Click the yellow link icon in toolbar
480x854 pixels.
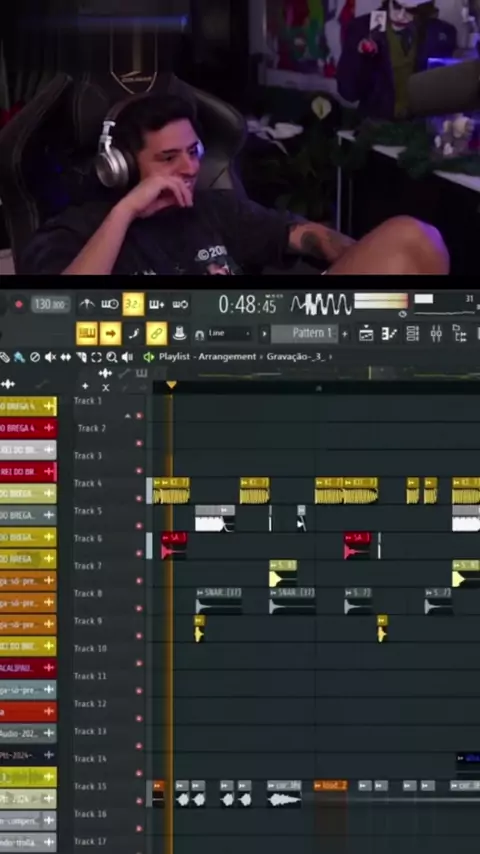pyautogui.click(x=157, y=333)
